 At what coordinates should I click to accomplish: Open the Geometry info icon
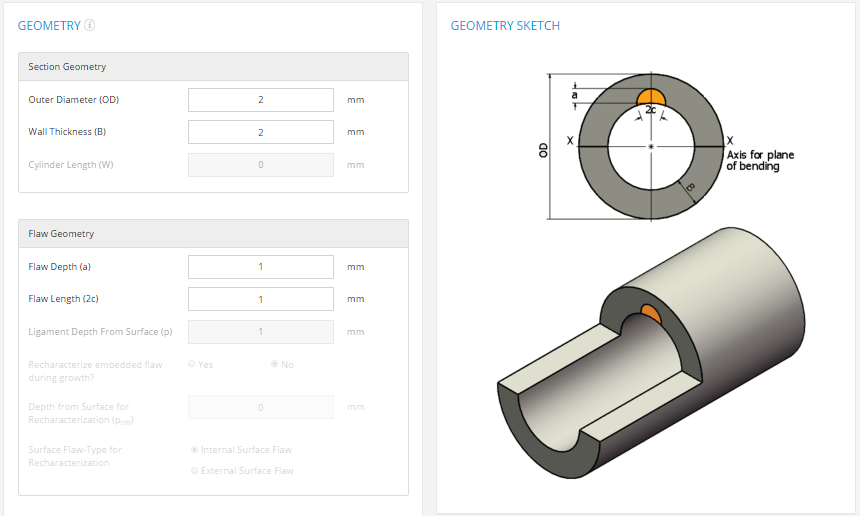(x=89, y=25)
